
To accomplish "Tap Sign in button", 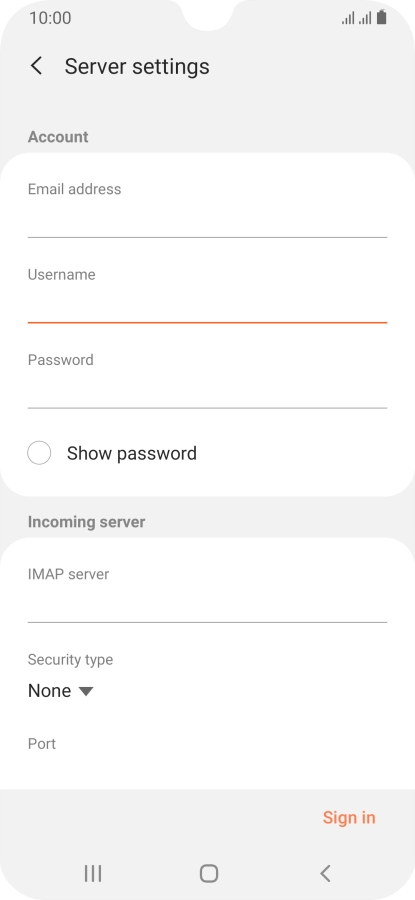I will point(349,817).
